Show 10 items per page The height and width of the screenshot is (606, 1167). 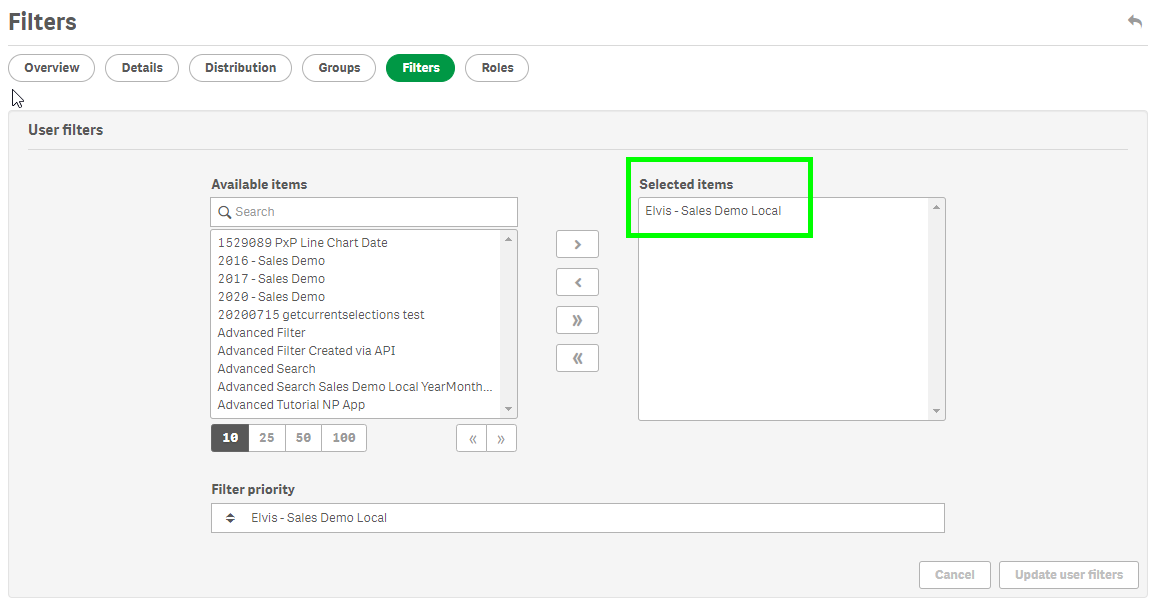[230, 438]
